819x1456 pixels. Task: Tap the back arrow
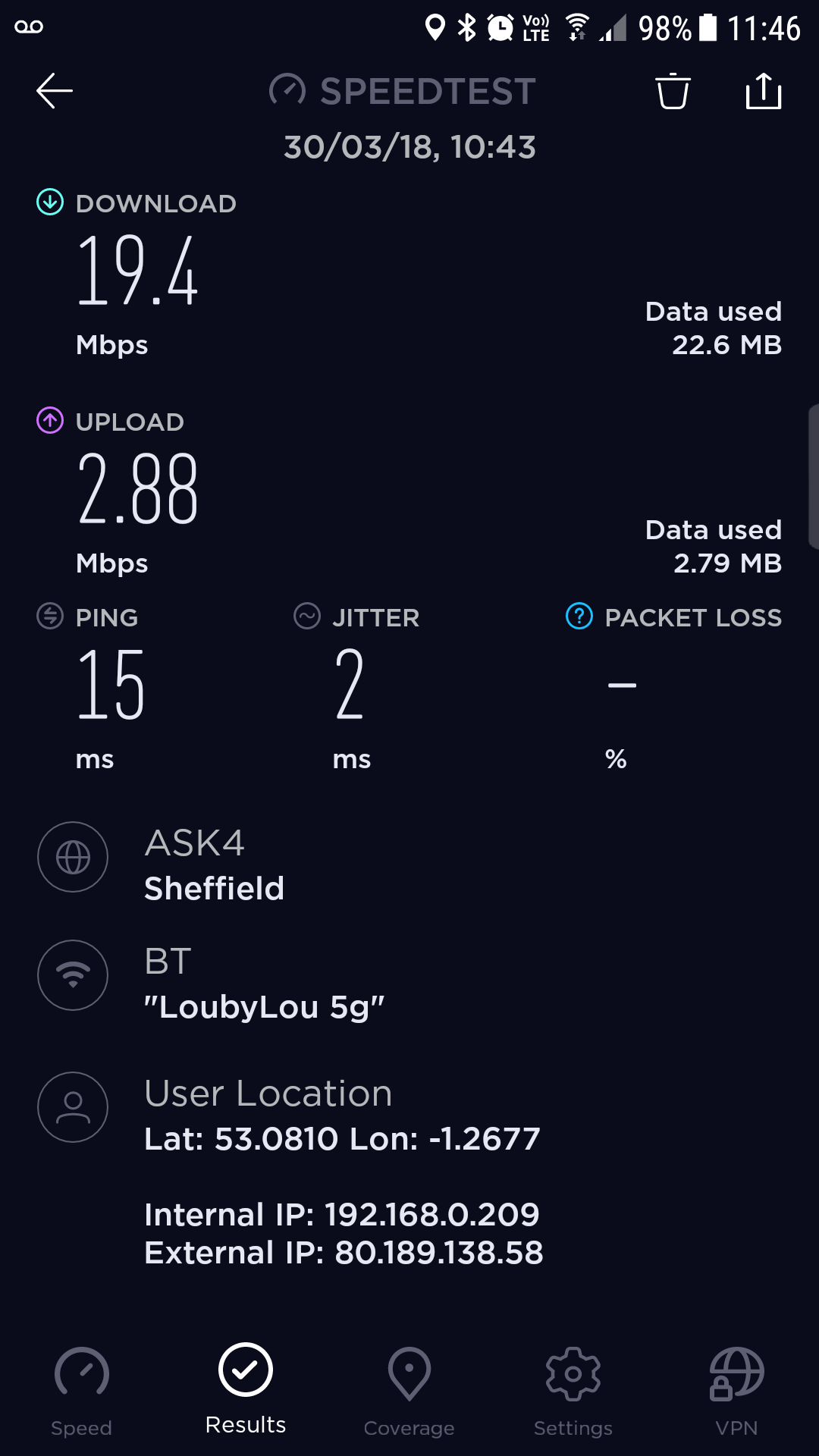tap(55, 91)
